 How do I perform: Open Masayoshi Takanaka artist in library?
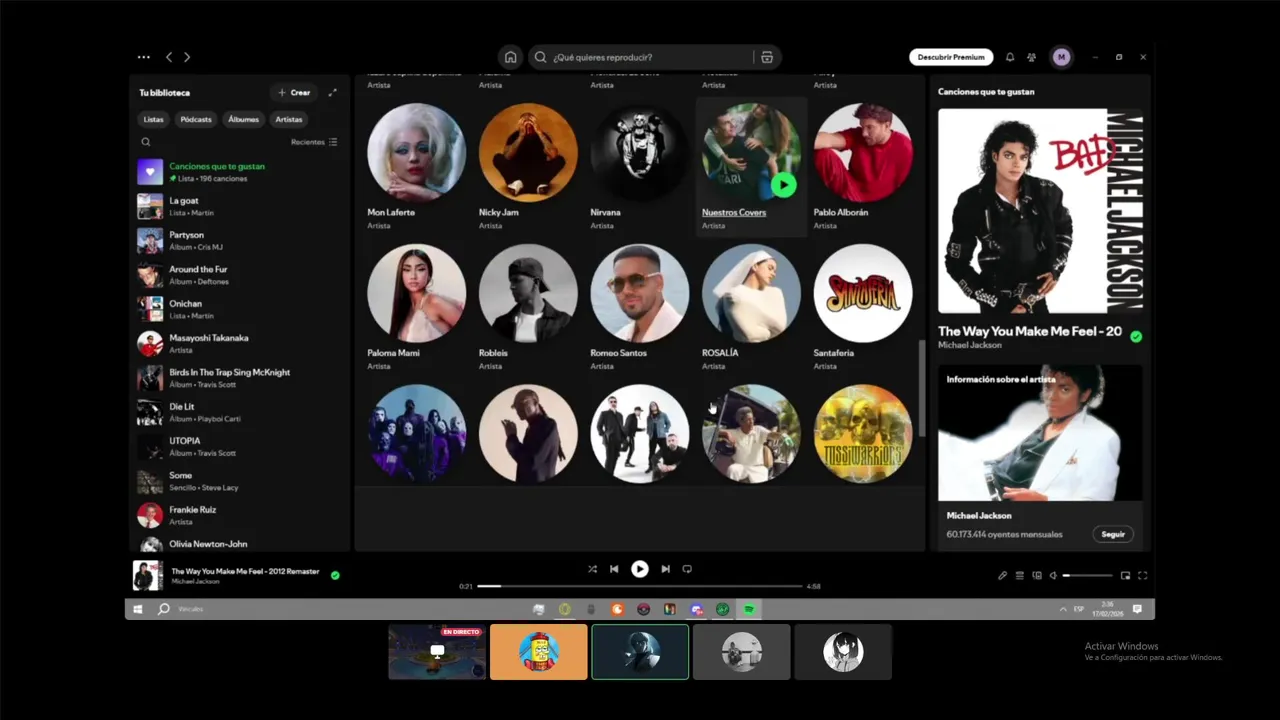point(240,344)
